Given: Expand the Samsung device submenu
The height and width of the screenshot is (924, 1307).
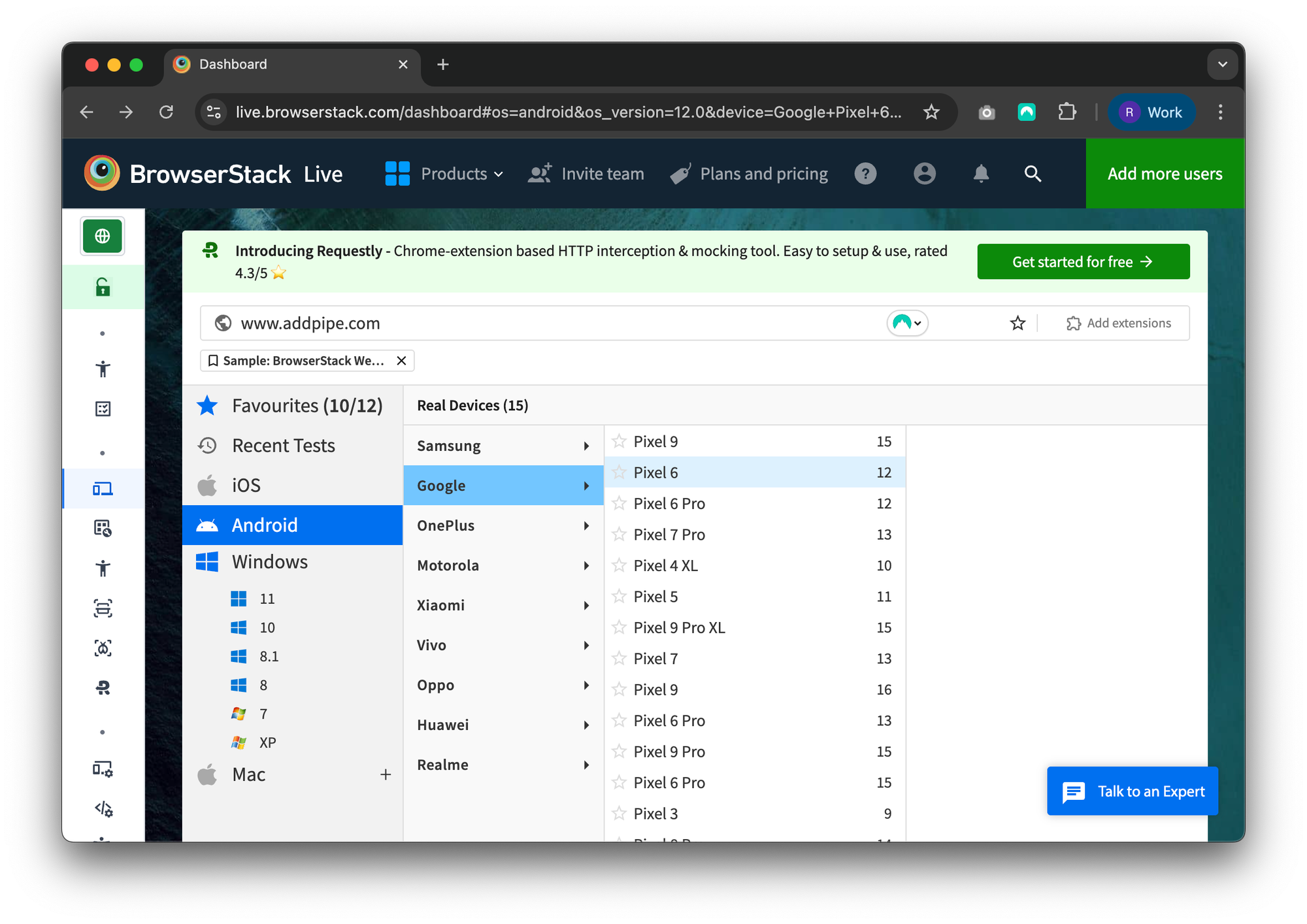Looking at the screenshot, I should click(x=503, y=445).
